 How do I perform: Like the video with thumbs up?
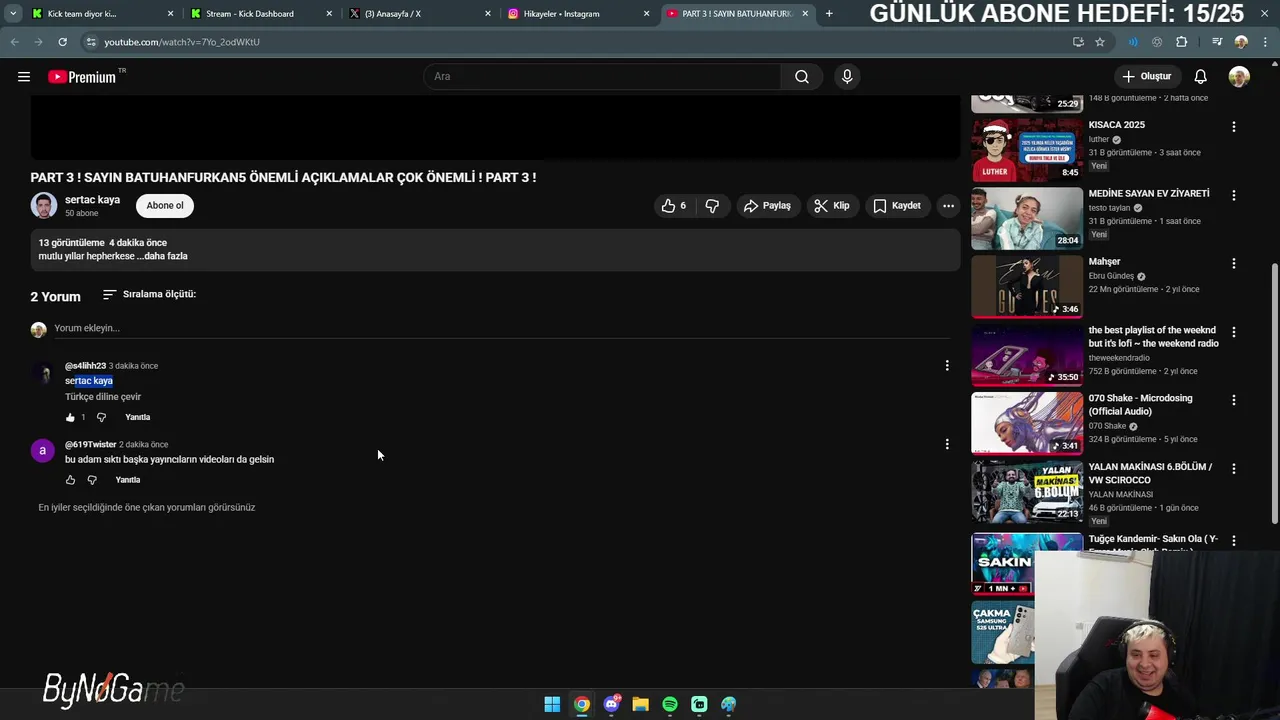[x=673, y=206]
